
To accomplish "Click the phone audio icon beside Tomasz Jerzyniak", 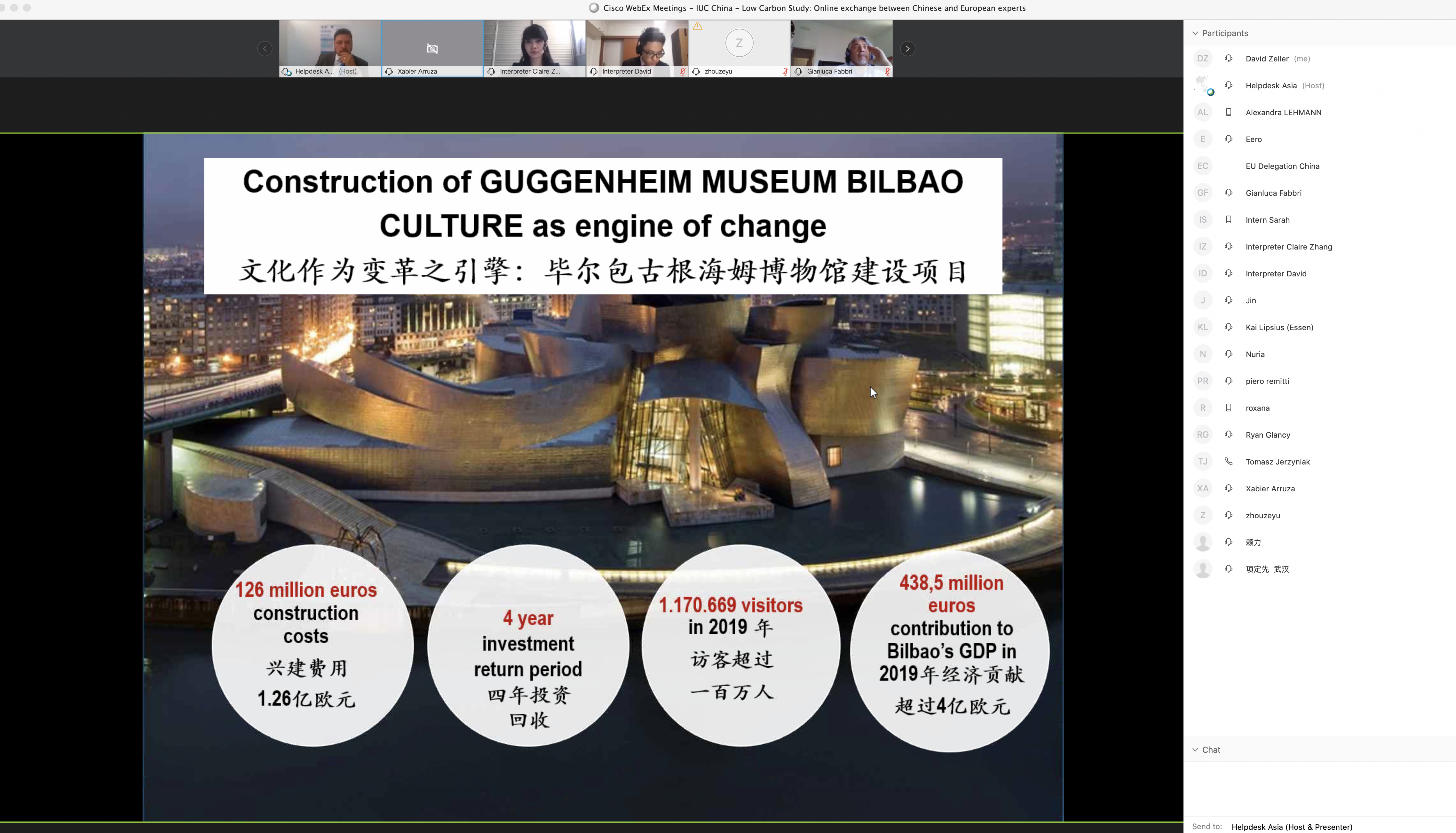I will tap(1228, 461).
